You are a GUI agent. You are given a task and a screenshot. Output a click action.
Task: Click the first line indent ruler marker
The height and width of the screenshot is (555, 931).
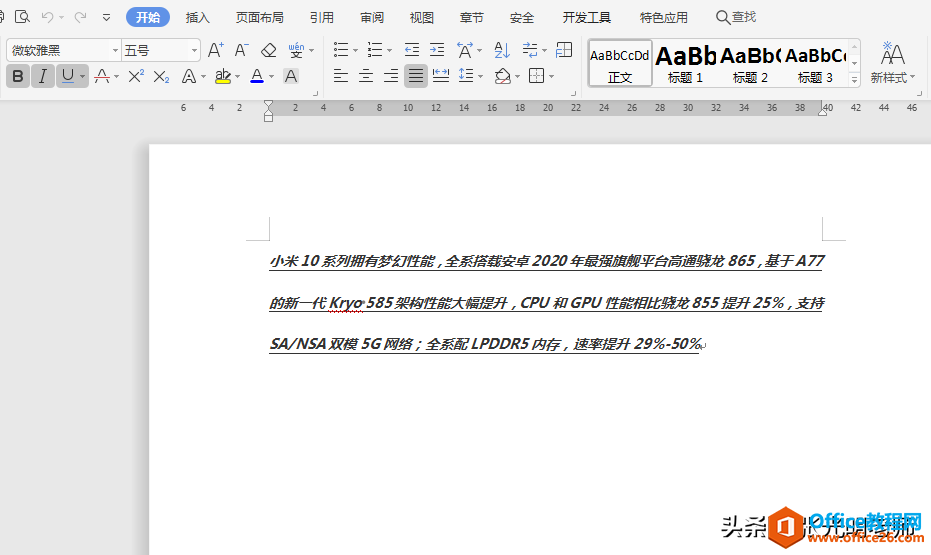(268, 104)
